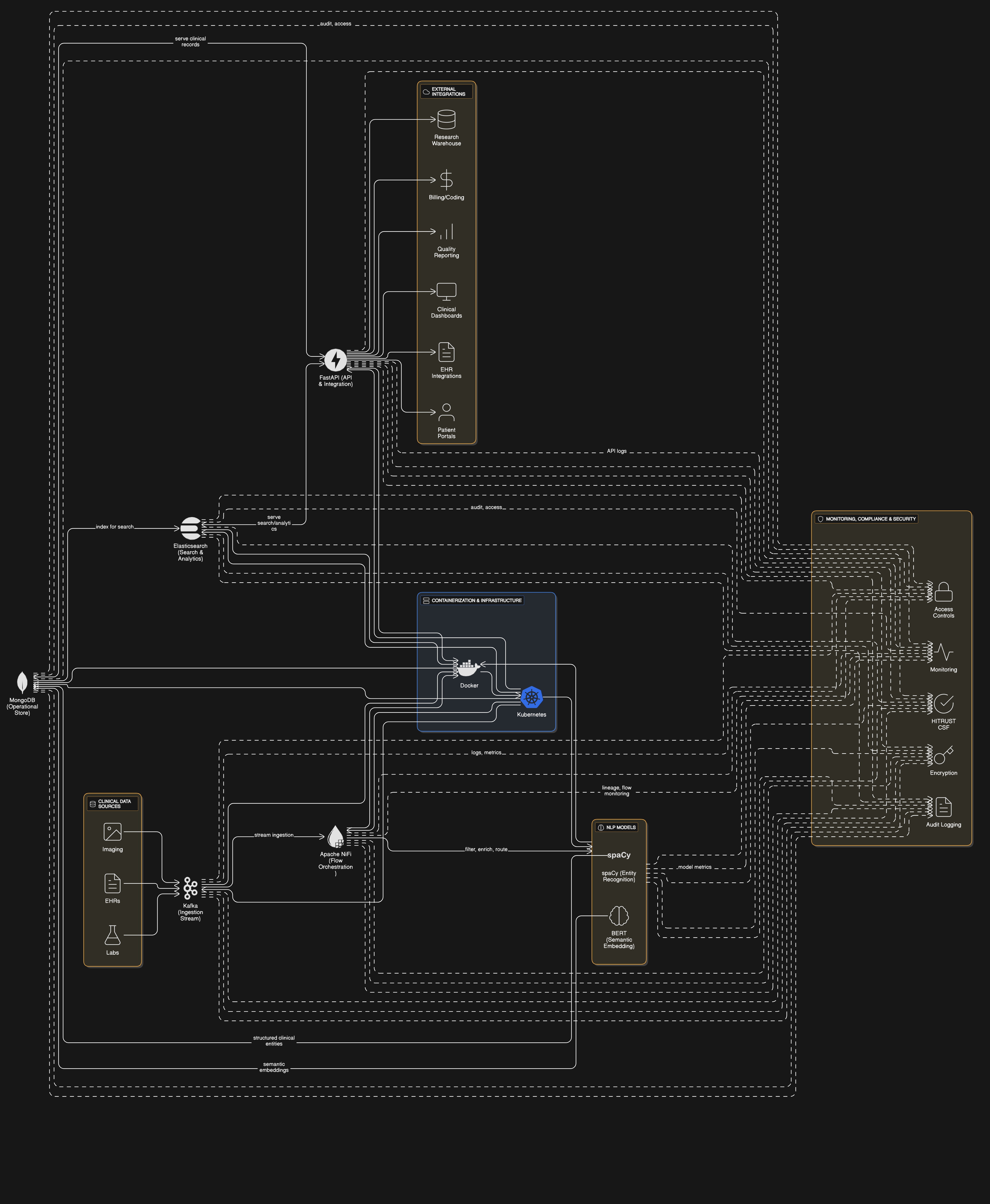Click the 'filter, enrich, route' edge label
990x1204 pixels.
[x=486, y=849]
